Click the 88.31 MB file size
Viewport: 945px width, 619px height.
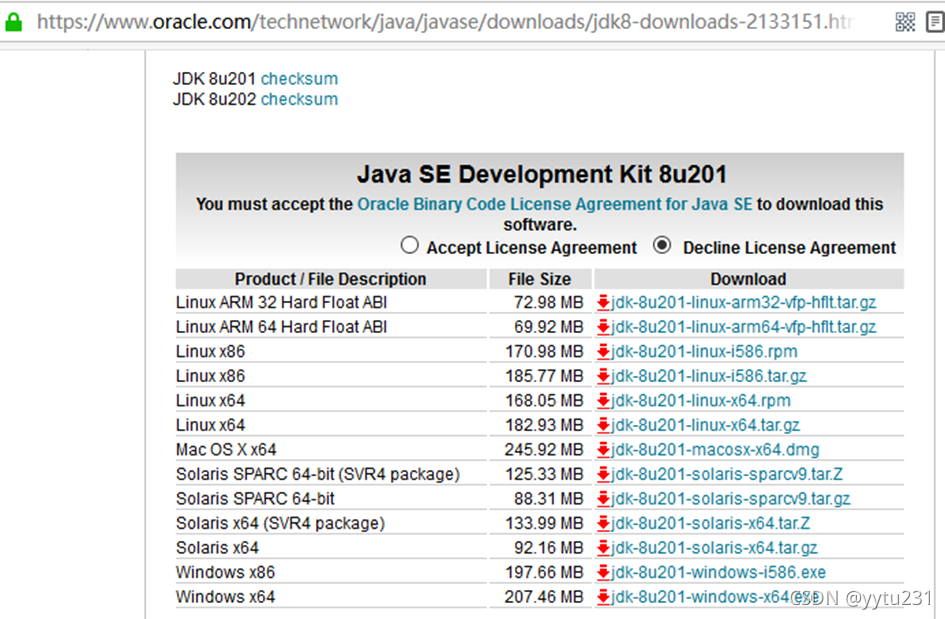548,499
